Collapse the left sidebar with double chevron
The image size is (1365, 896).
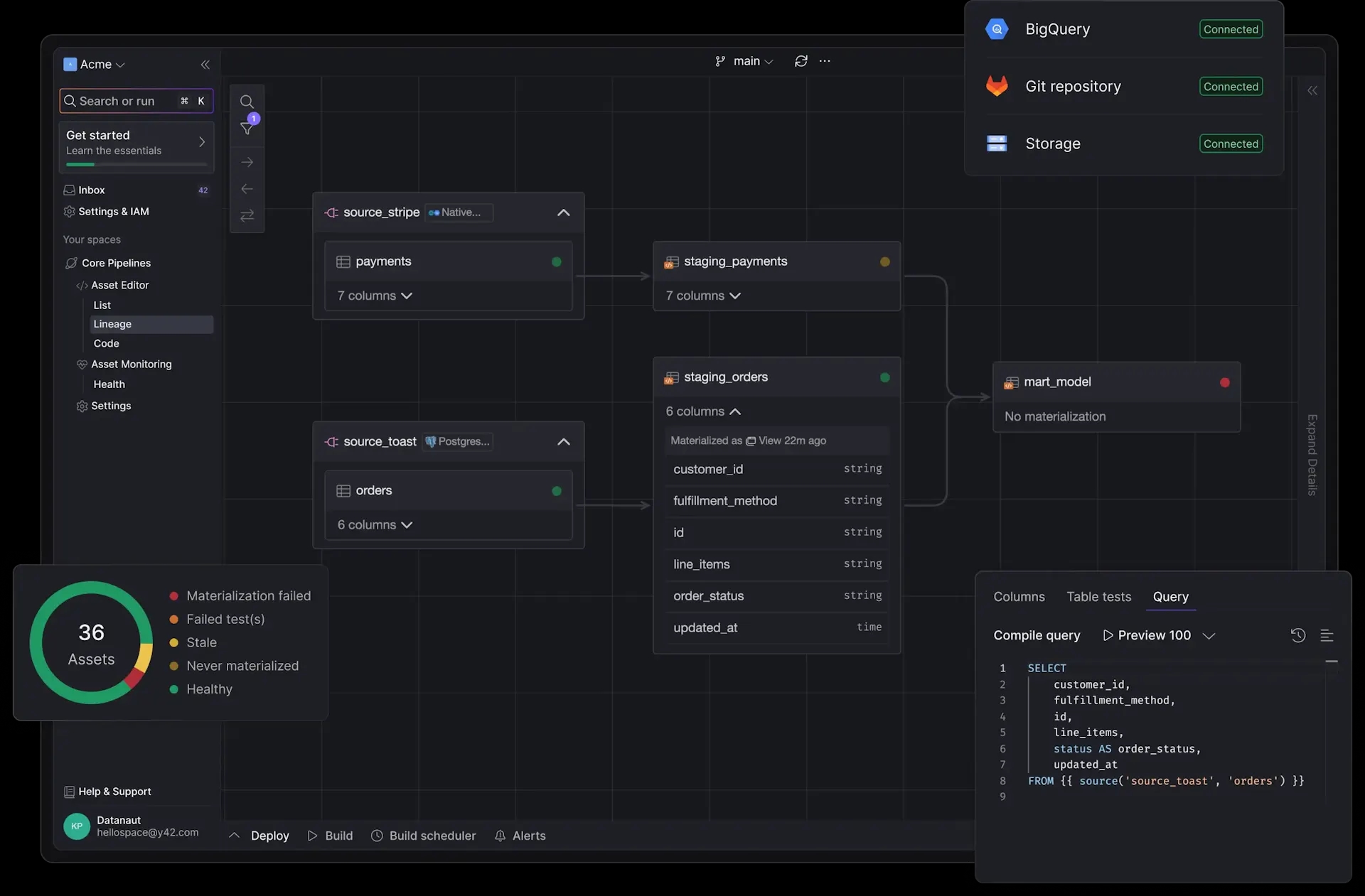(205, 65)
